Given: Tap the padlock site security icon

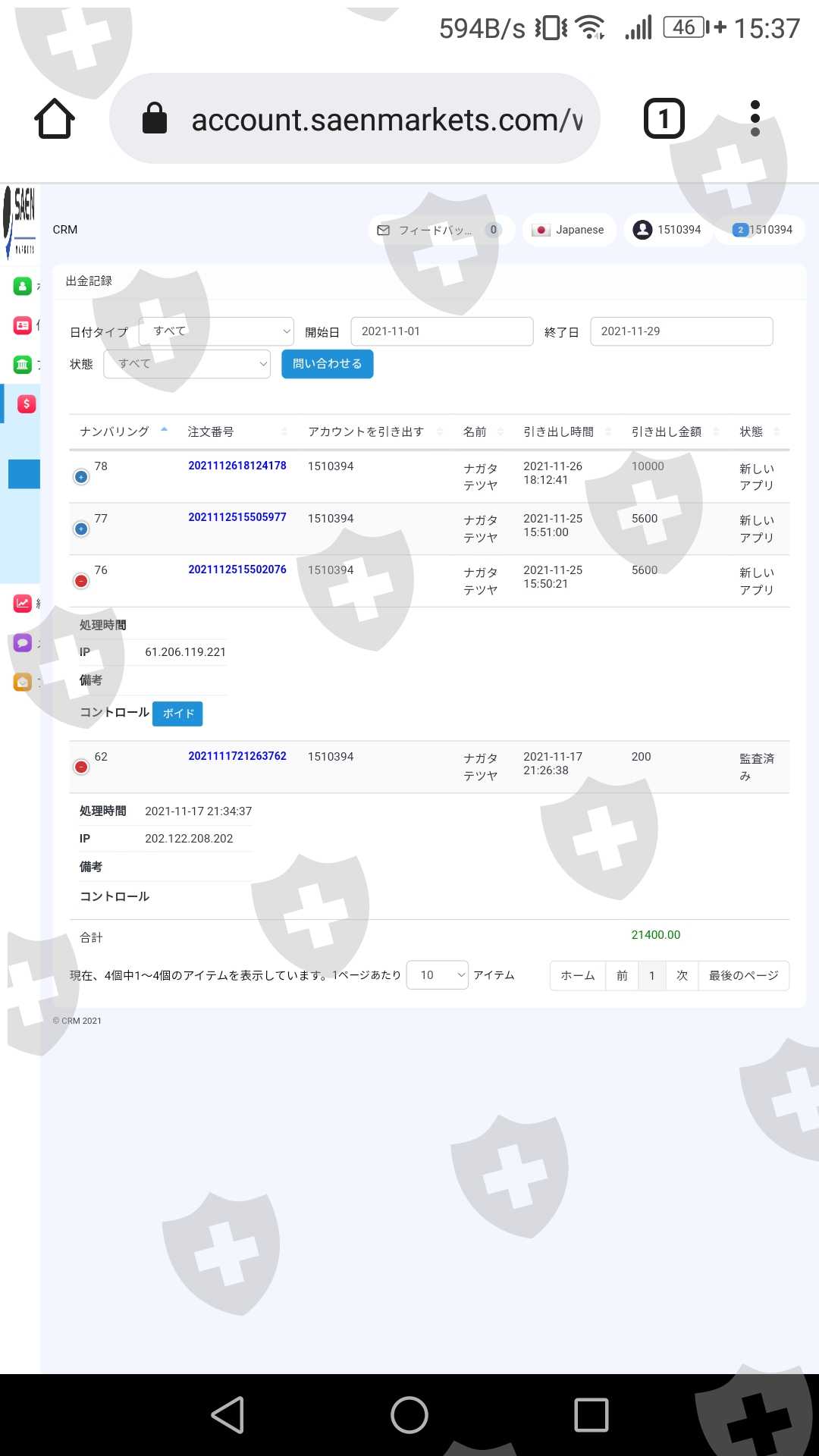Looking at the screenshot, I should (155, 119).
